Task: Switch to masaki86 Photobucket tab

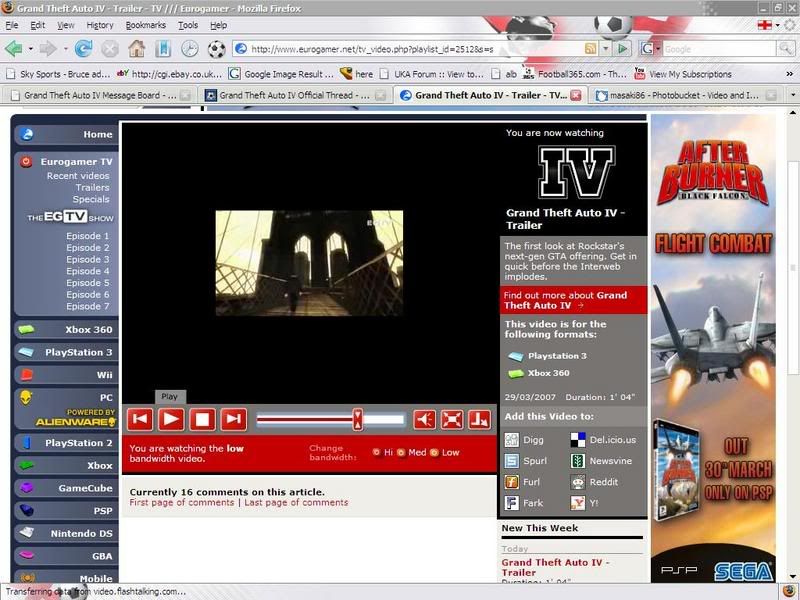Action: [x=686, y=95]
